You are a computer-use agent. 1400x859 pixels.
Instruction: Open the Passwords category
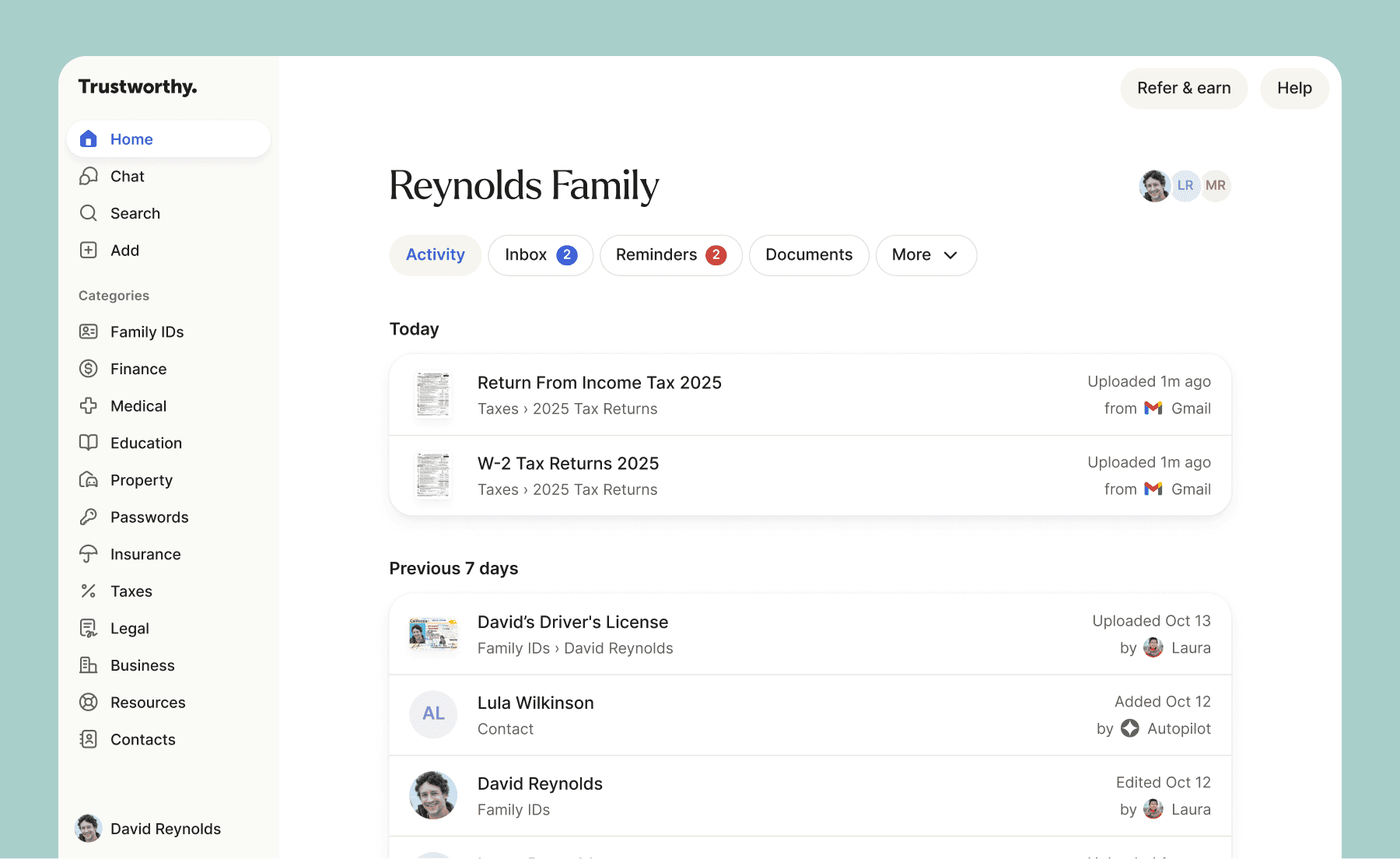(x=149, y=517)
